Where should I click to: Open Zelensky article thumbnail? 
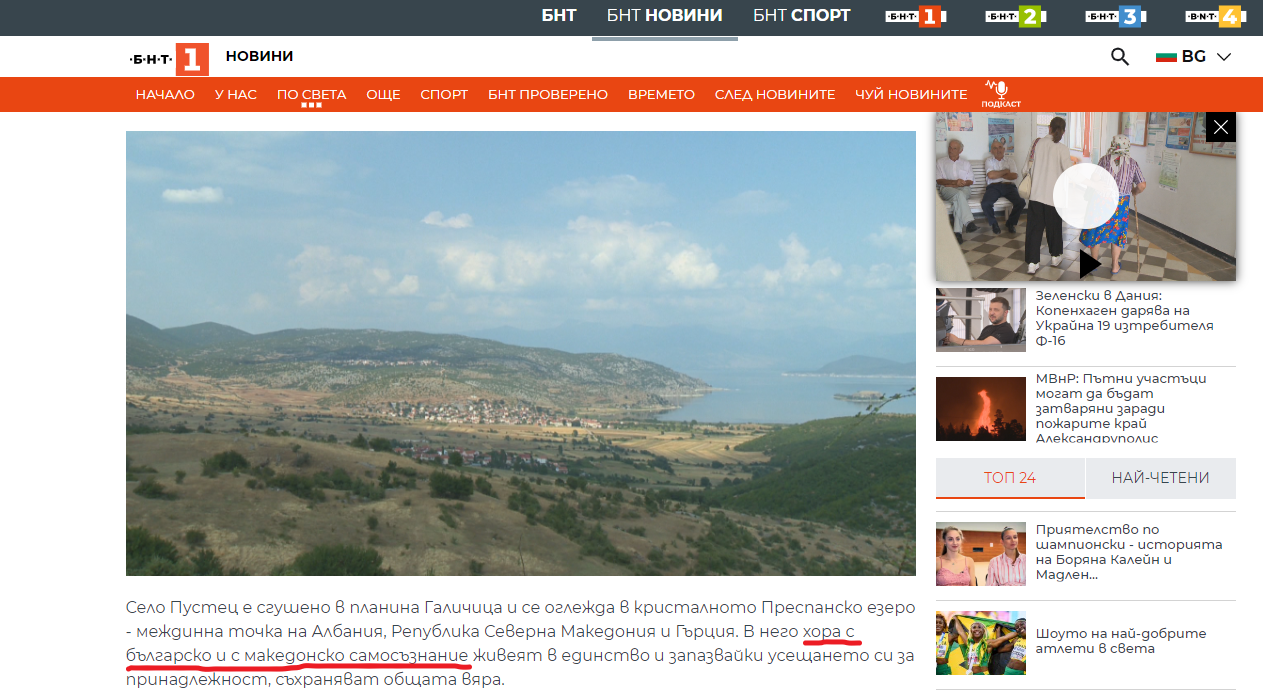981,320
